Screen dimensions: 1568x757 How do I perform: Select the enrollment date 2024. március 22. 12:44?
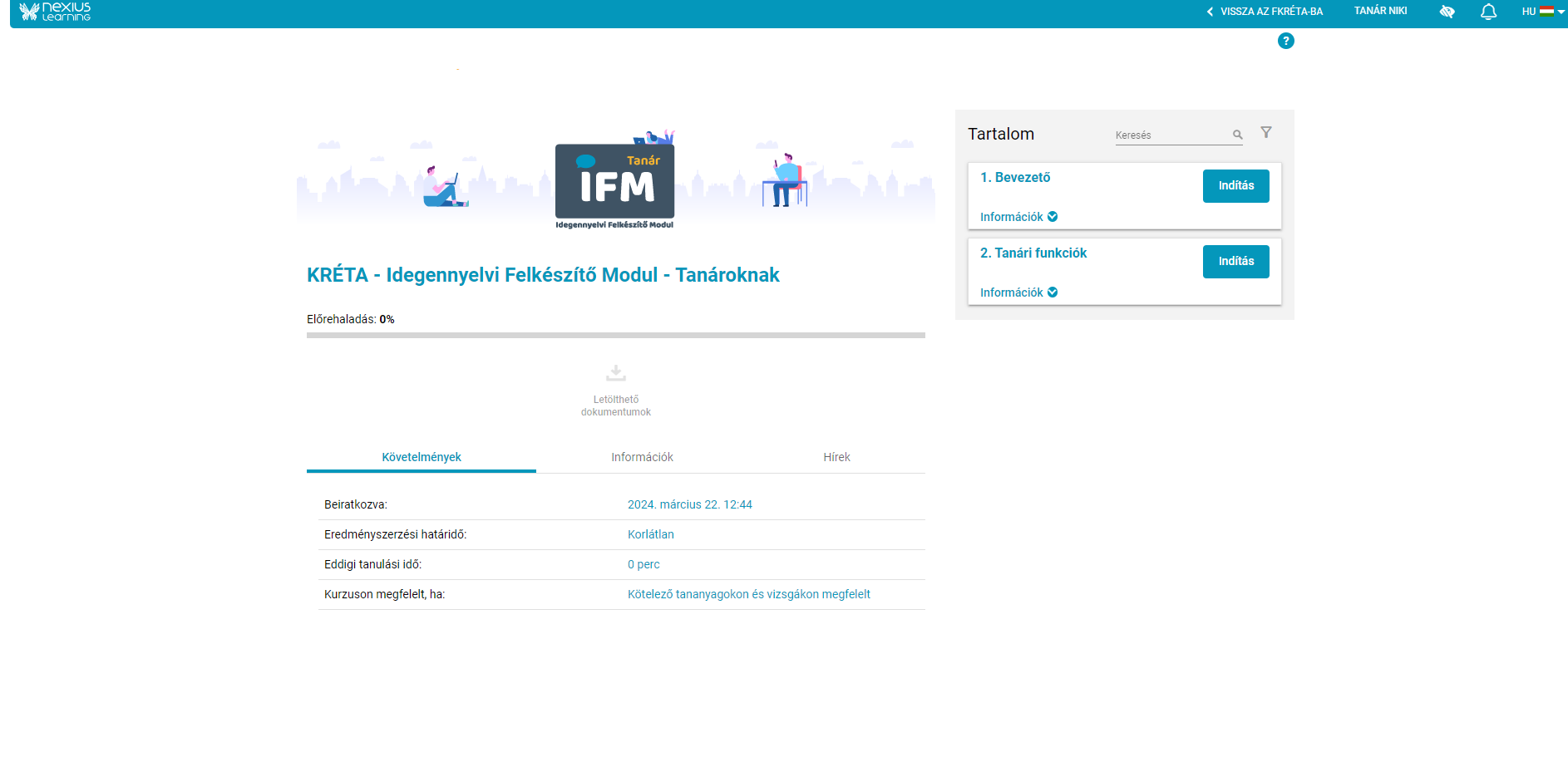pos(690,504)
